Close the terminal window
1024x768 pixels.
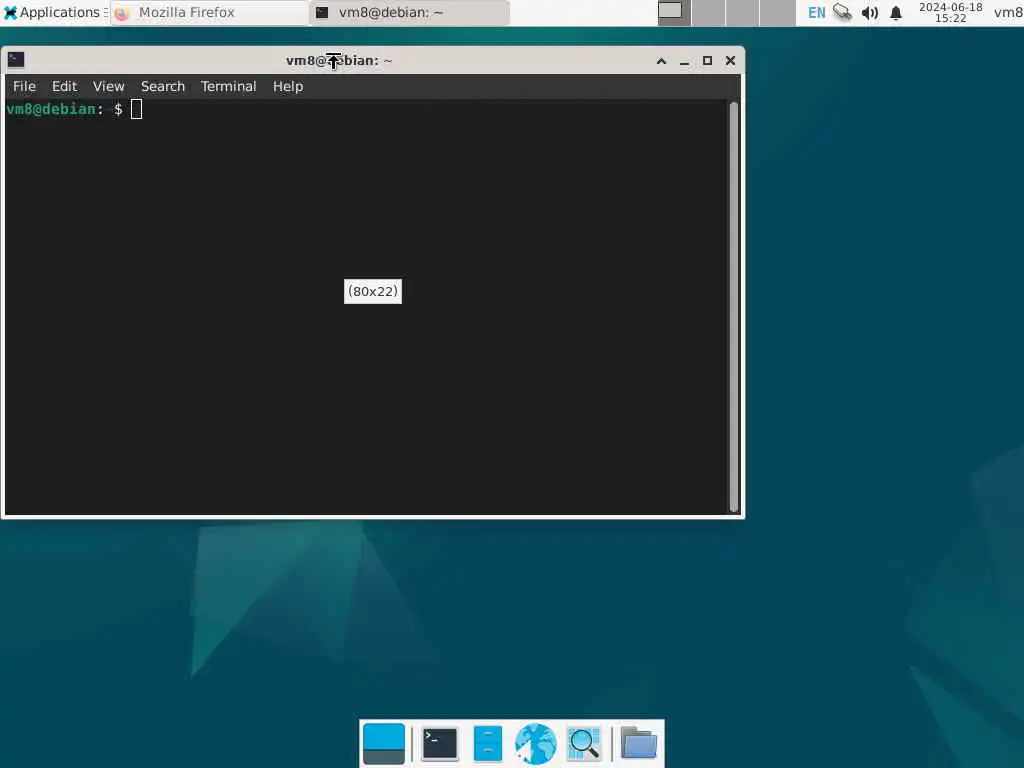(730, 61)
